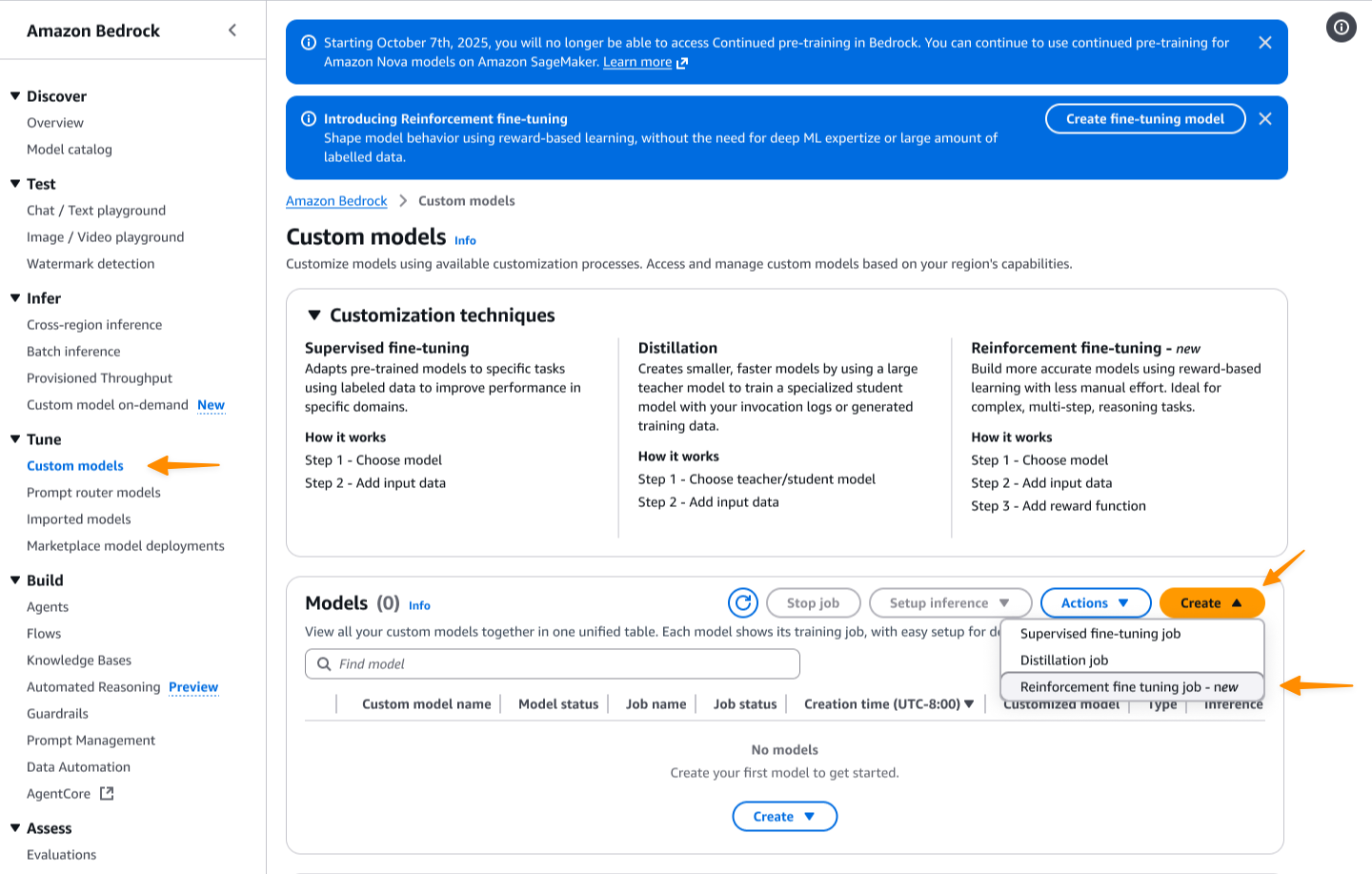Click the Create fine-tuning model button
Viewport: 1372px width, 874px height.
(x=1144, y=118)
